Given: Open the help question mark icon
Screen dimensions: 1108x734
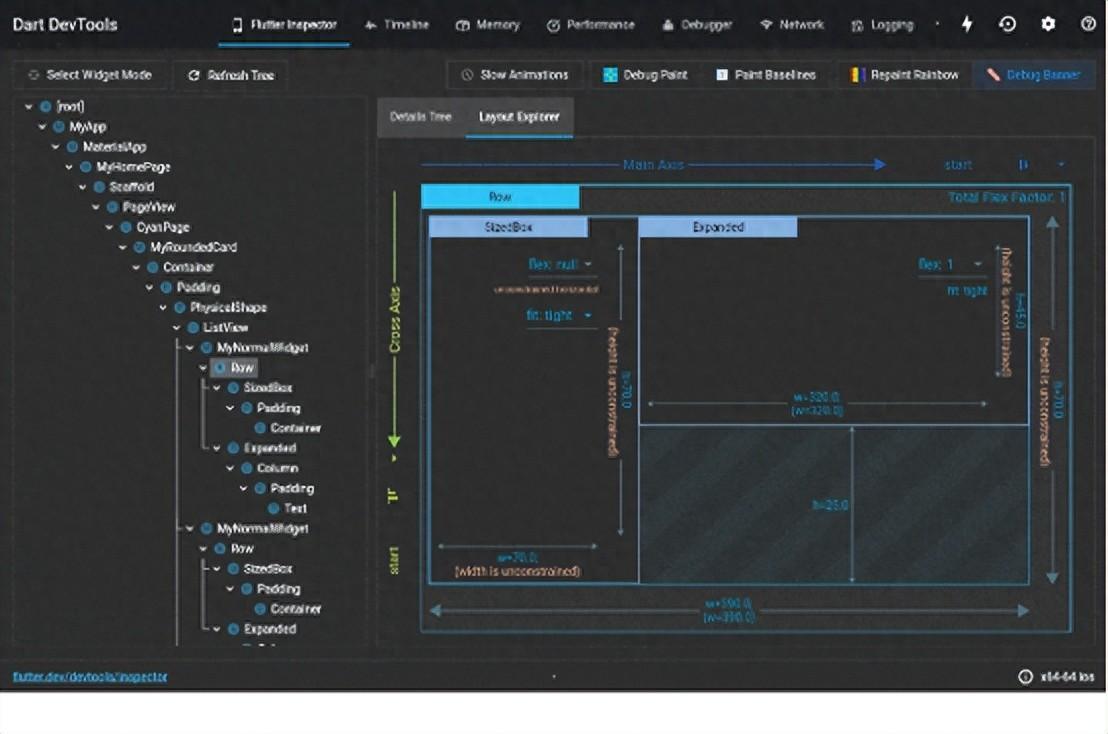Looking at the screenshot, I should click(1088, 24).
